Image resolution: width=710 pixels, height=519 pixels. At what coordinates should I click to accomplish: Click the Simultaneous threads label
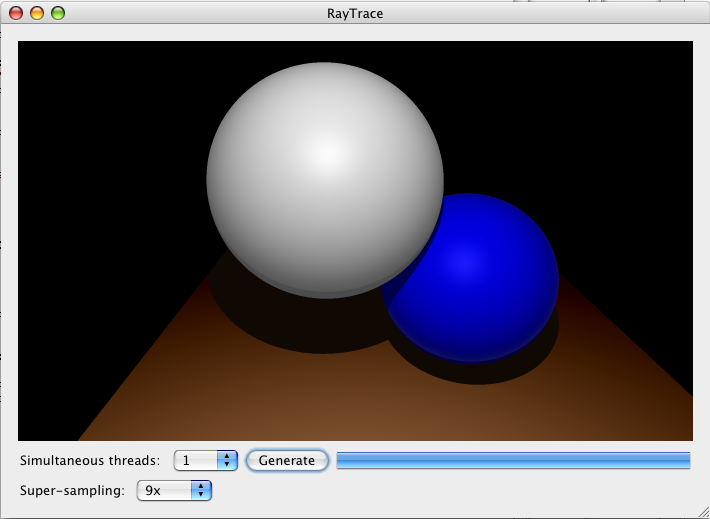pos(90,460)
